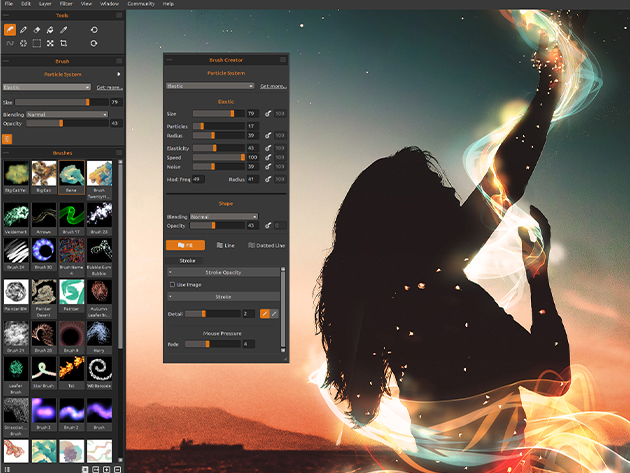
Task: Open Blending dropdown in left Brush panel
Action: [67, 114]
